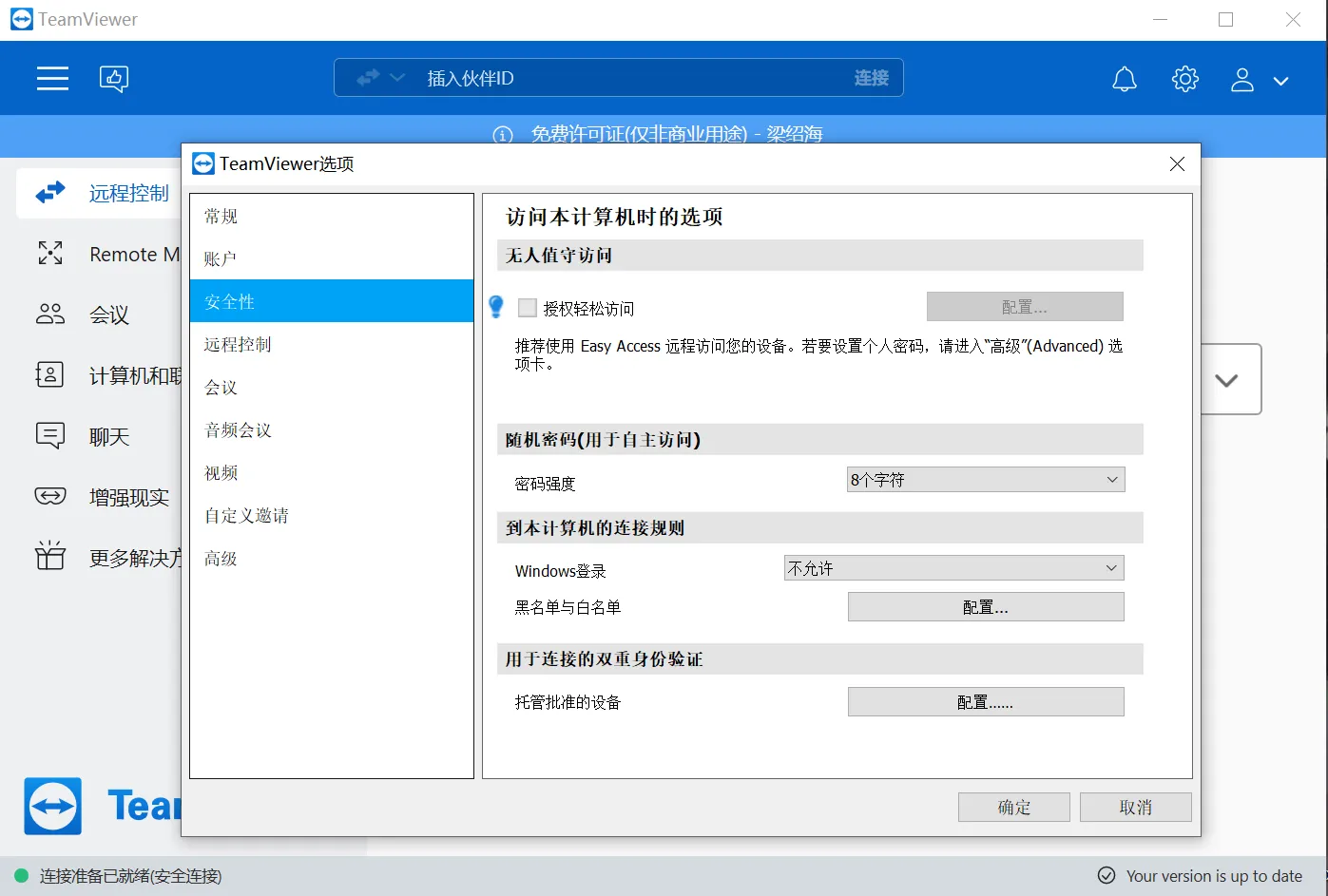Select 远程控制 in options category list
The width and height of the screenshot is (1328, 896).
pyautogui.click(x=332, y=344)
